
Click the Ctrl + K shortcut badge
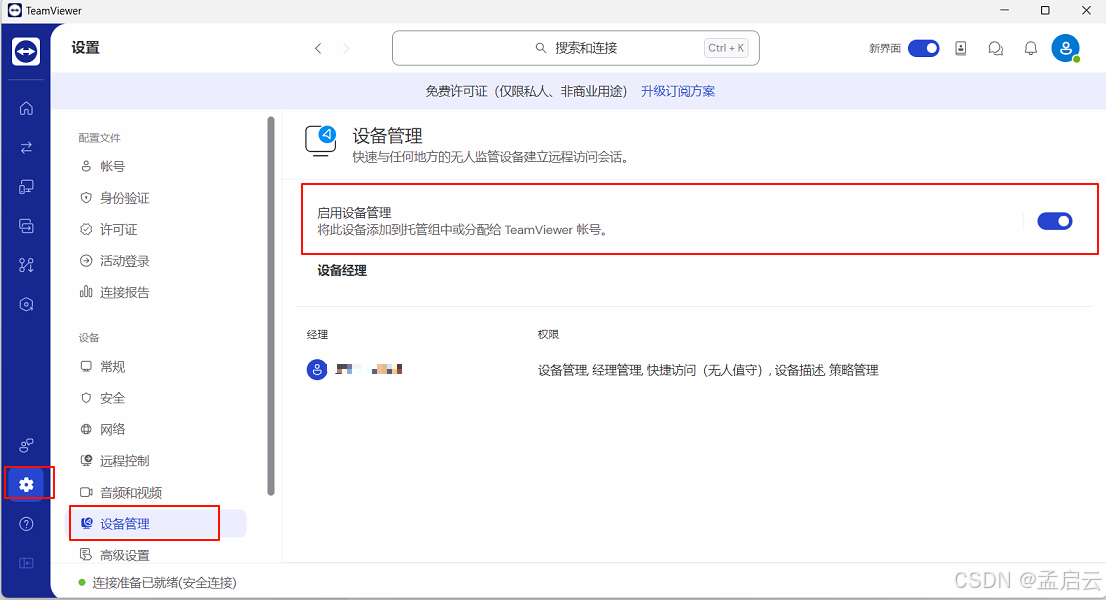point(726,48)
